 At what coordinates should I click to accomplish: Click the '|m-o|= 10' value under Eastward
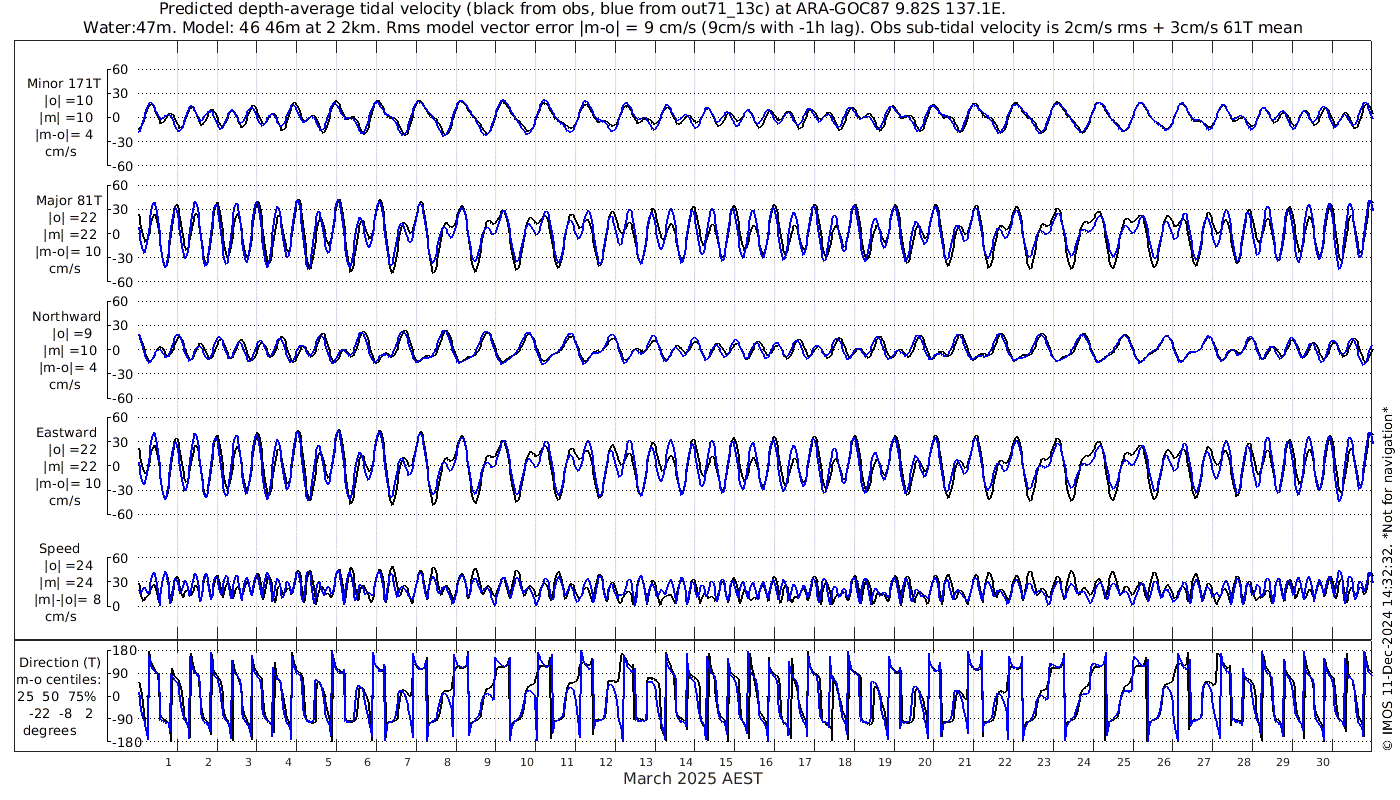67,484
